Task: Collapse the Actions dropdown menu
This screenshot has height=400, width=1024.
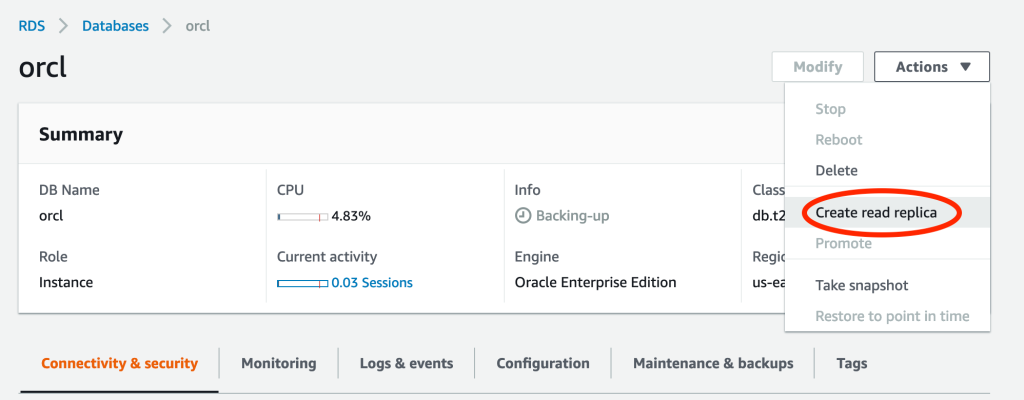Action: coord(931,67)
